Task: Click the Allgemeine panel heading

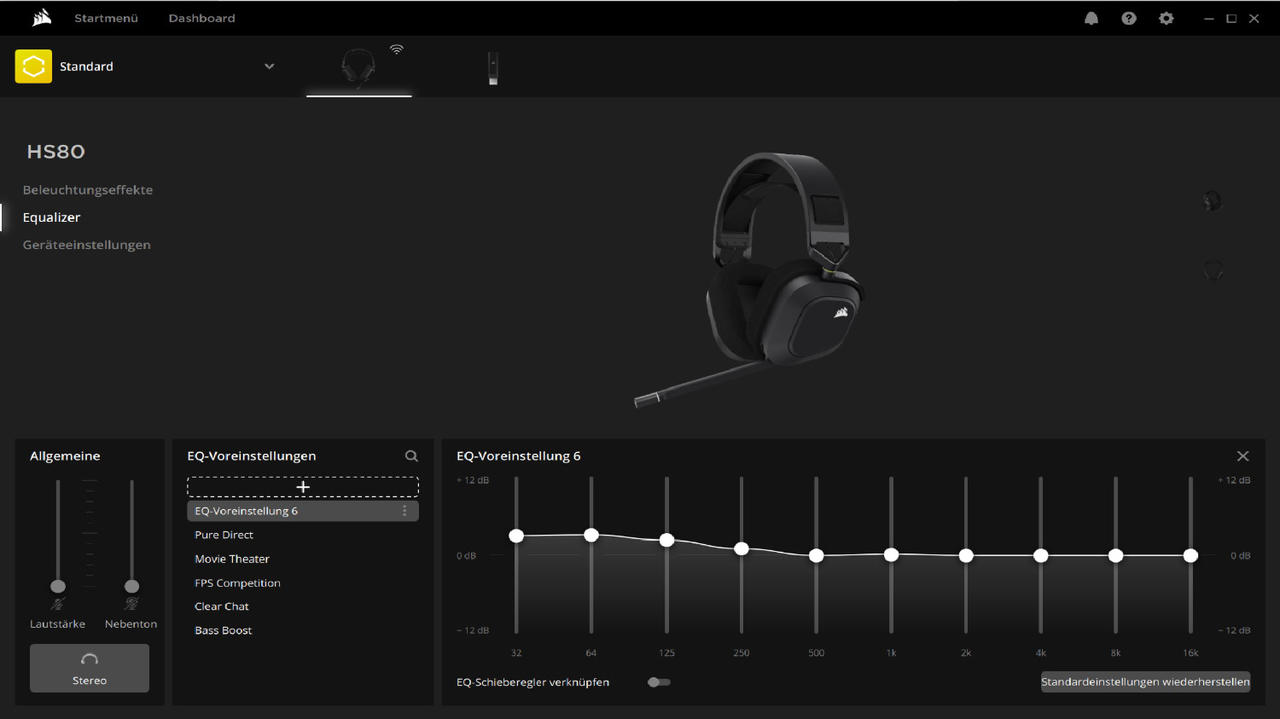Action: tap(65, 456)
